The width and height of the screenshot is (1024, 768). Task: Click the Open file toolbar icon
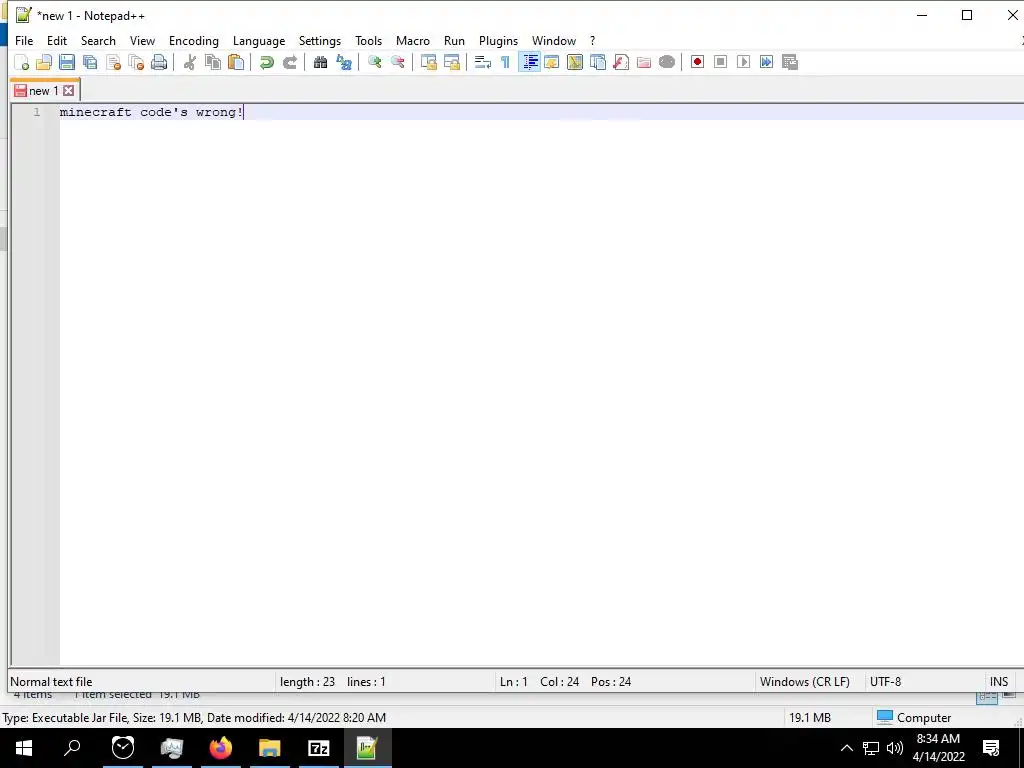point(44,62)
